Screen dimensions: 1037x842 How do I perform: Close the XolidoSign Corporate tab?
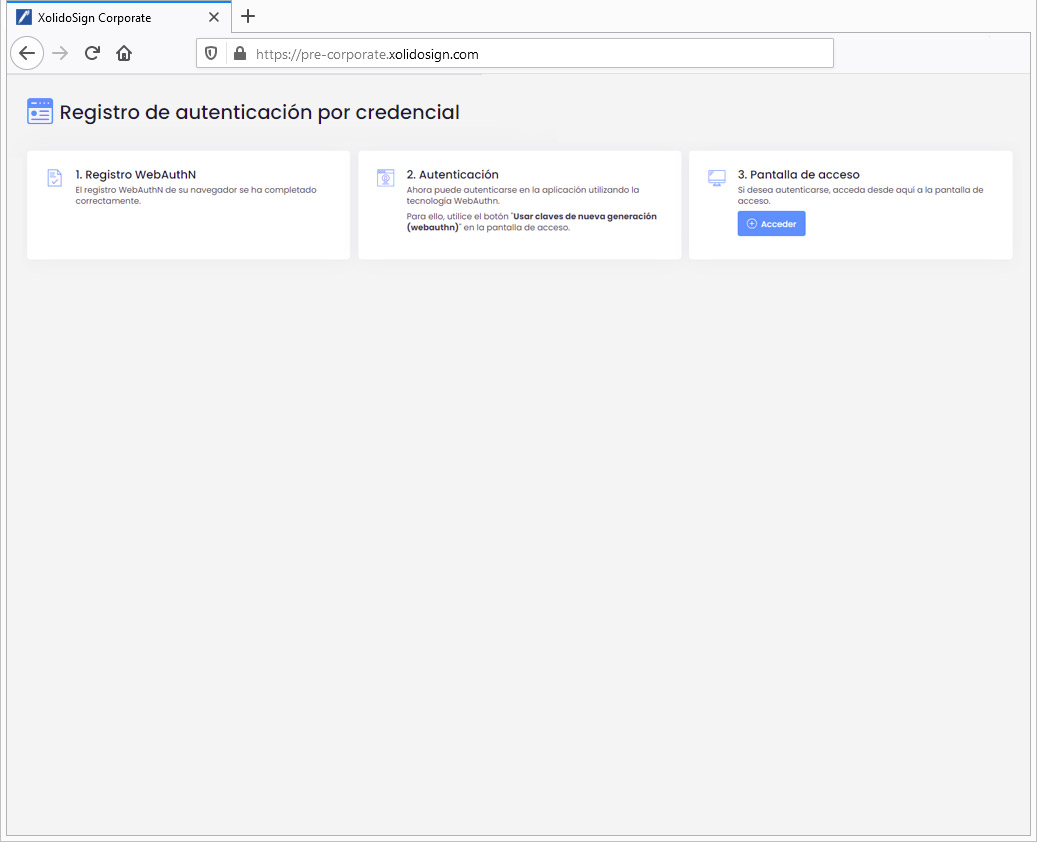click(214, 17)
